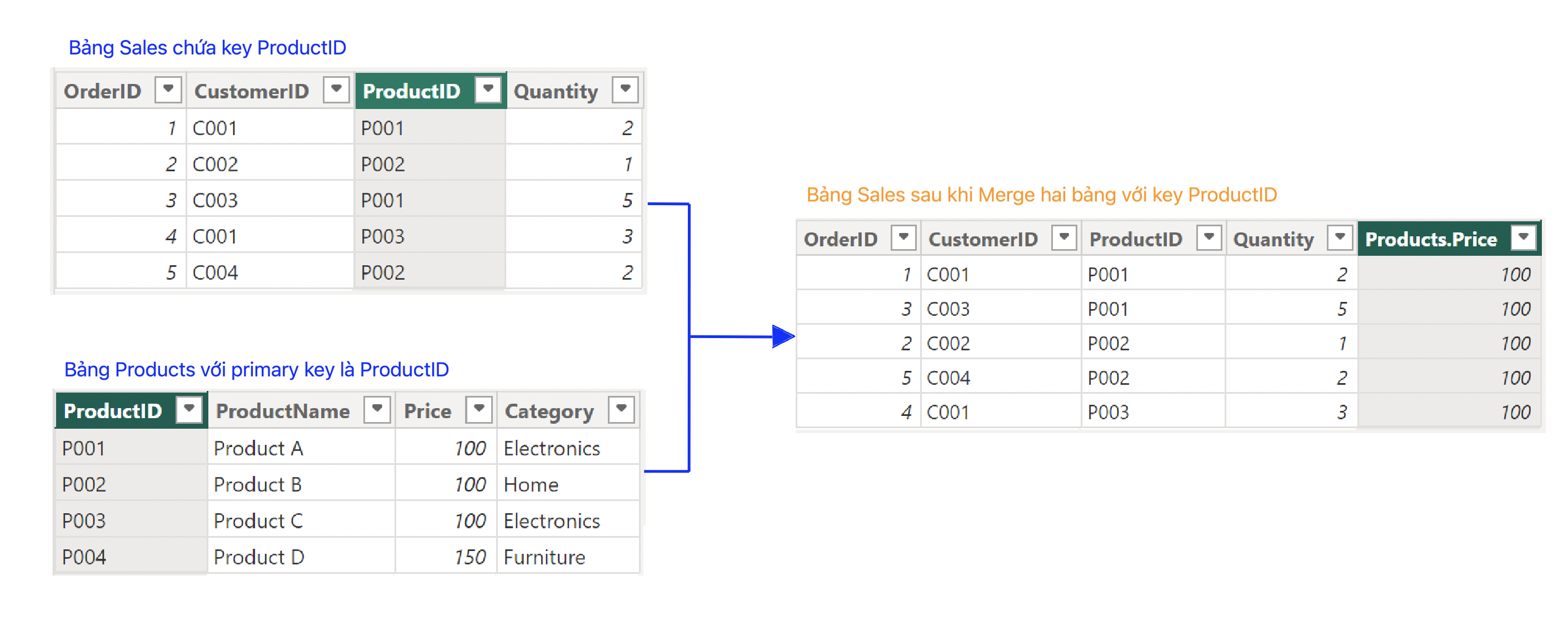Open ProductID filter dropdown in merged table
The width and height of the screenshot is (1568, 635).
coord(1209,237)
